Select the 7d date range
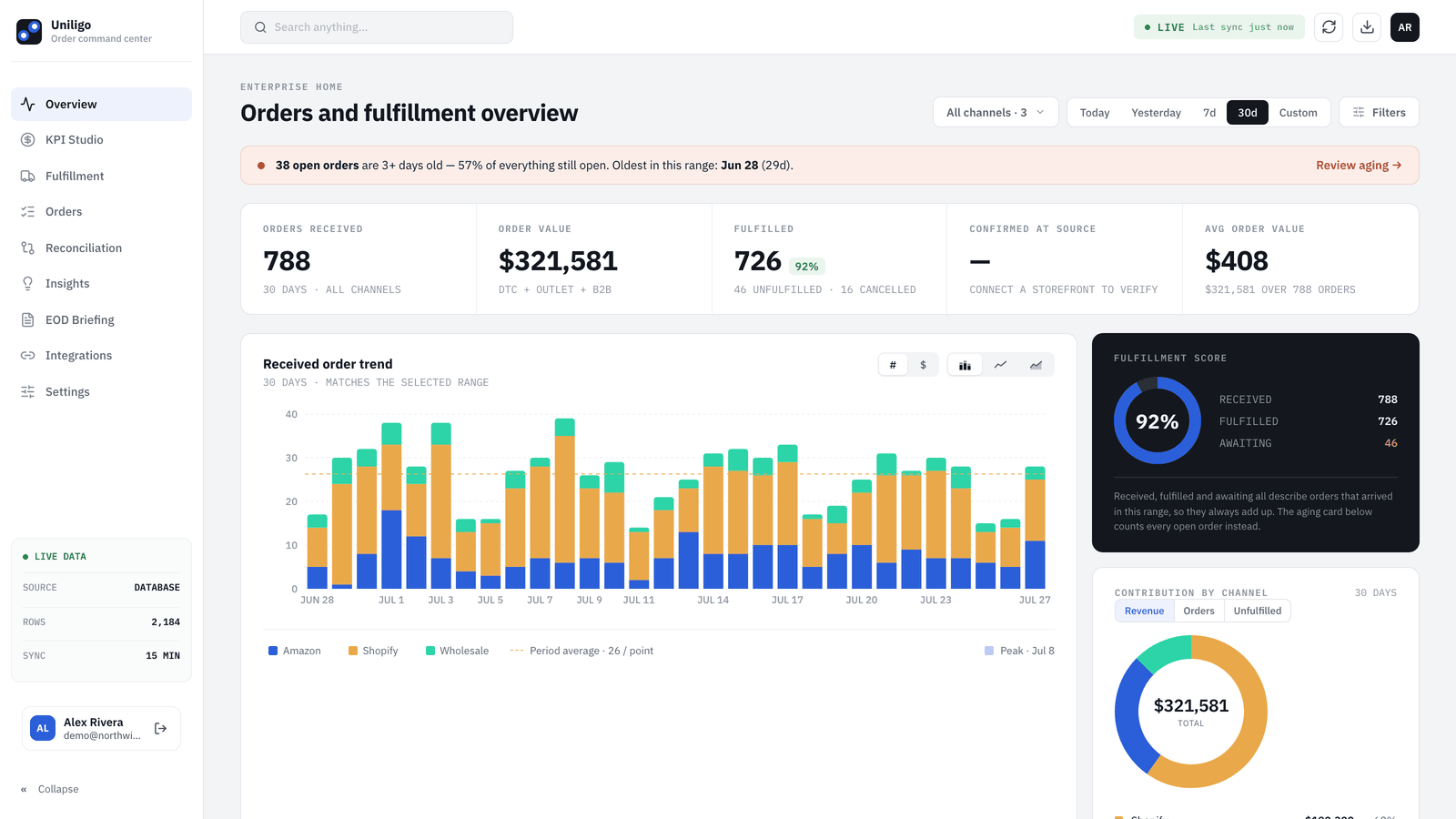 click(1209, 113)
